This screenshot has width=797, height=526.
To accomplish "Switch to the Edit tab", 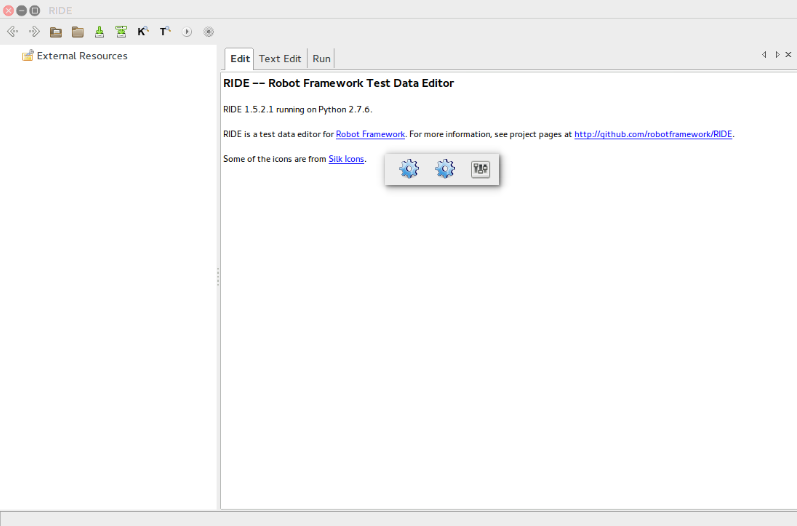I will pos(240,58).
